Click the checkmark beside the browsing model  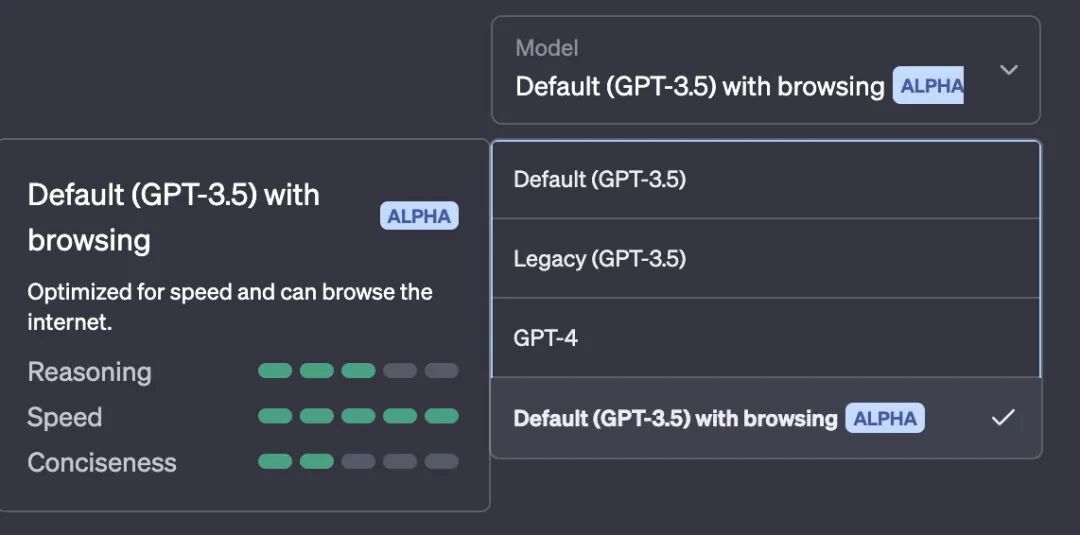pos(1002,417)
